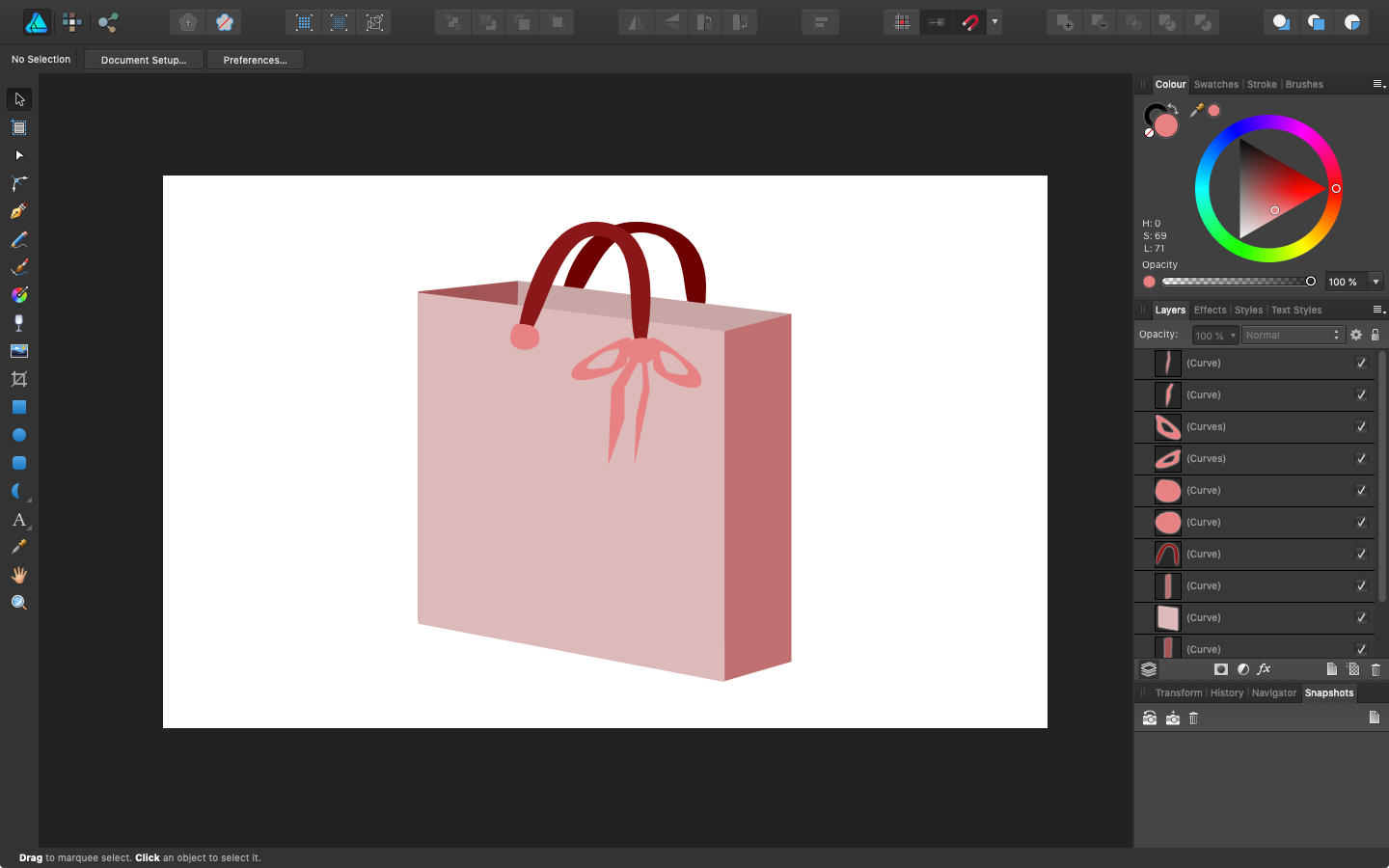Screen dimensions: 1389x868
Task: Select the Pencil tool
Action: 19,239
